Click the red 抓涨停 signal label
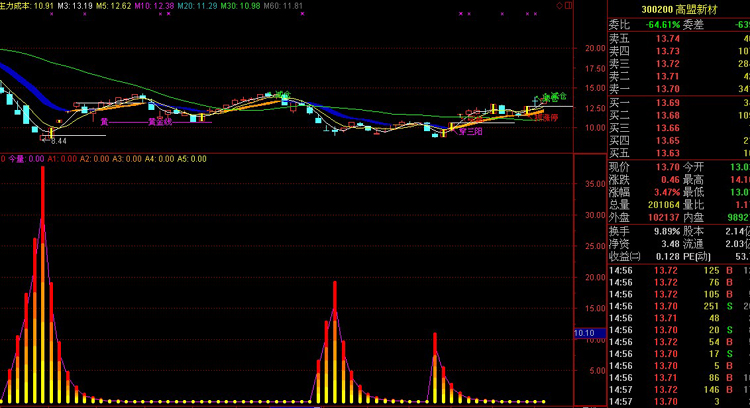Screen dimensions: 750x408 point(546,117)
